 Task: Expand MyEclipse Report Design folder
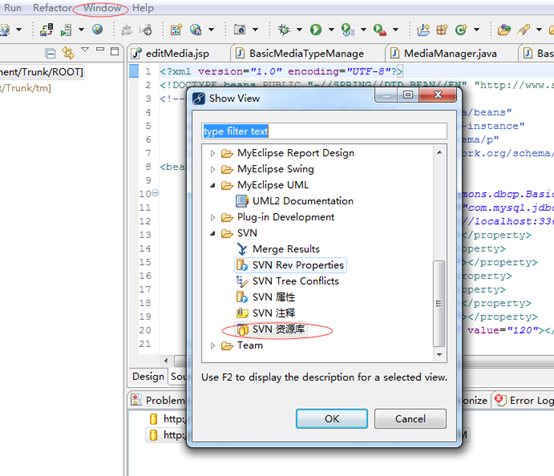tap(212, 153)
